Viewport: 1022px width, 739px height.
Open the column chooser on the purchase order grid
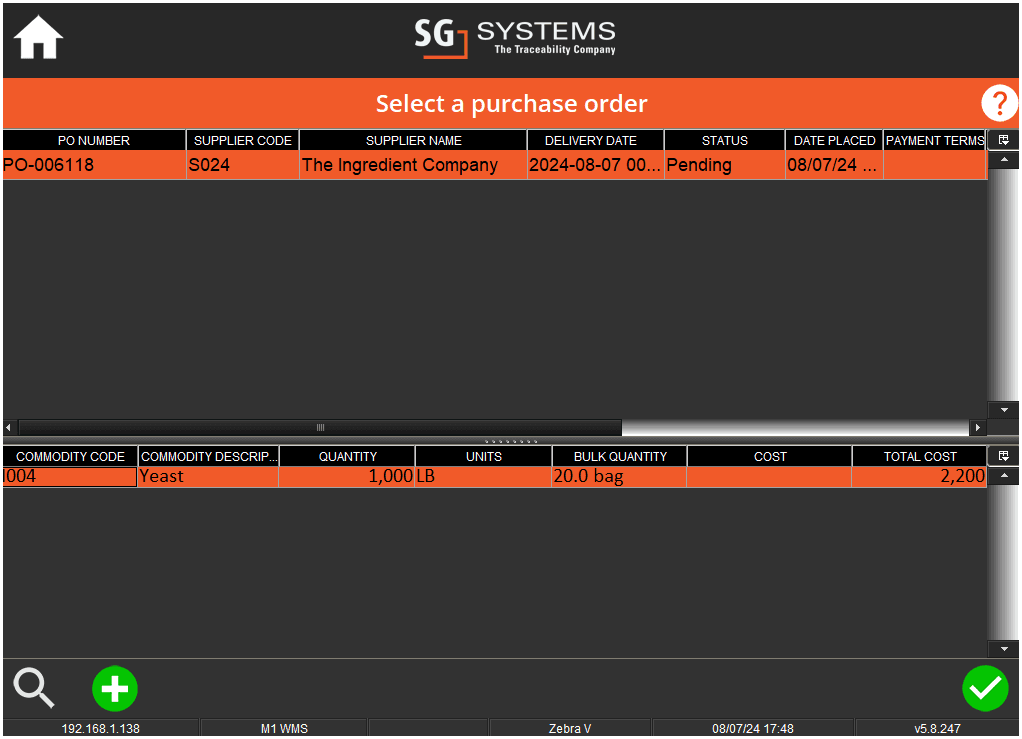click(1003, 140)
